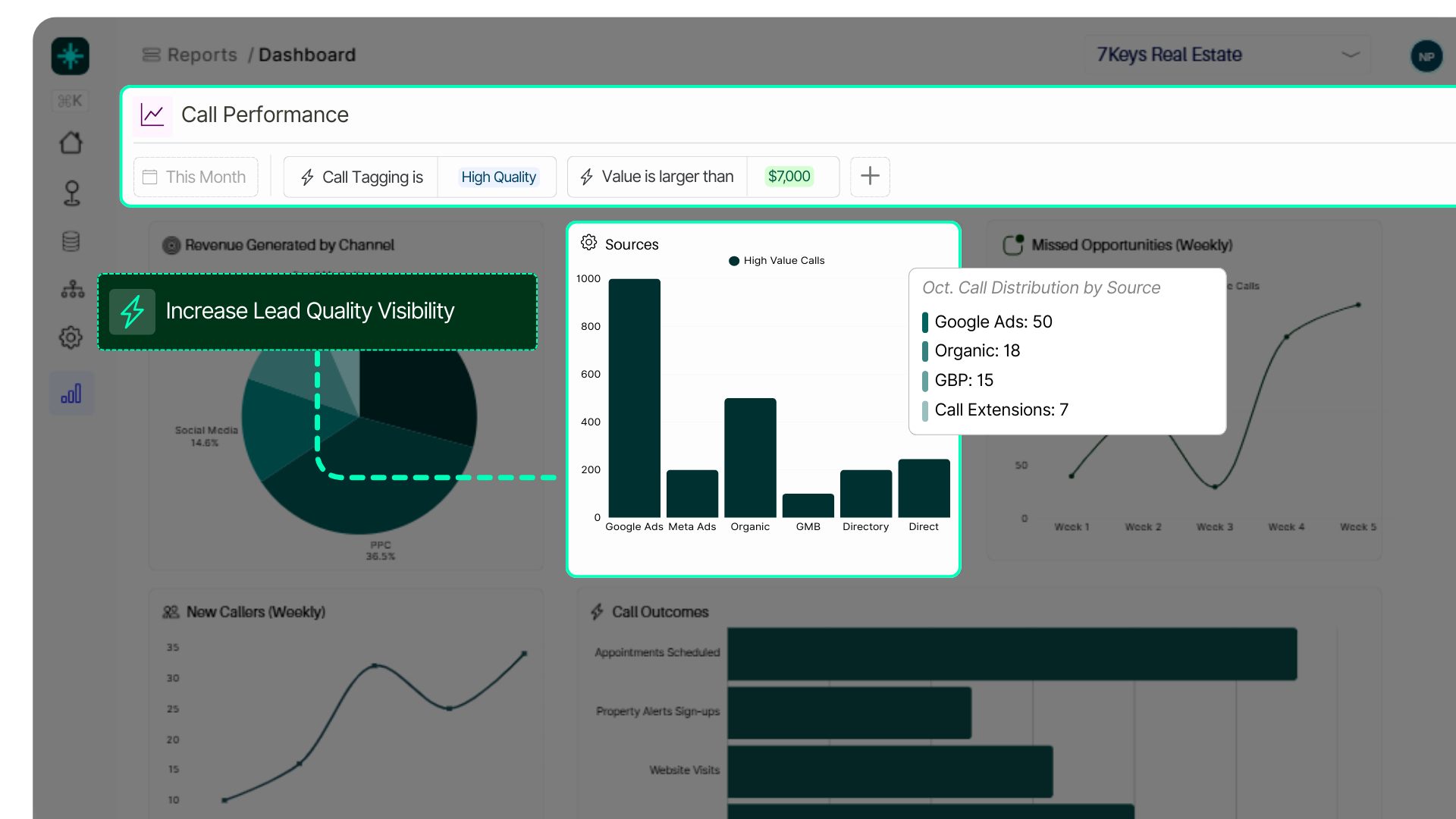Image resolution: width=1456 pixels, height=819 pixels.
Task: Click the Dashboard breadcrumb
Action: [307, 55]
